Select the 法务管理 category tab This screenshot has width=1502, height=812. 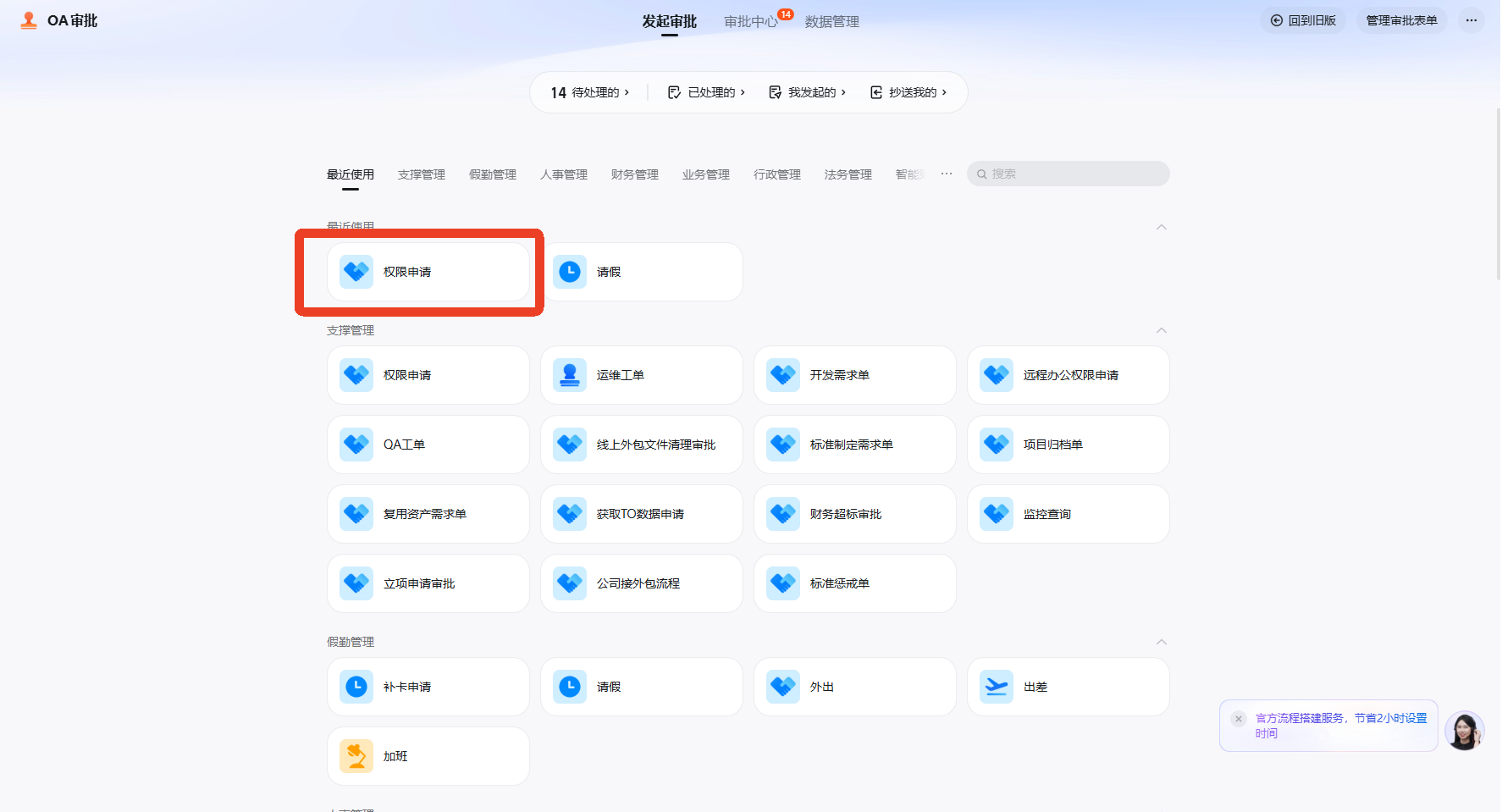pyautogui.click(x=848, y=174)
